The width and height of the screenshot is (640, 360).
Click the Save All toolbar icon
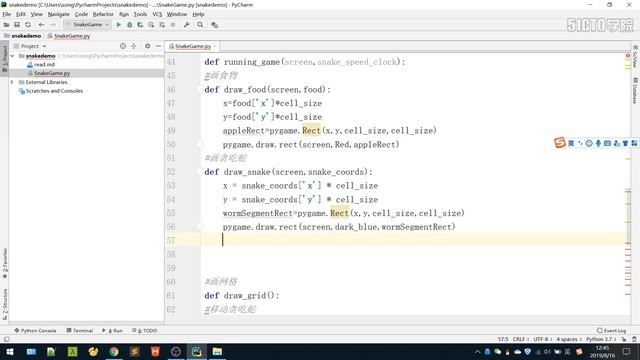[x=17, y=25]
